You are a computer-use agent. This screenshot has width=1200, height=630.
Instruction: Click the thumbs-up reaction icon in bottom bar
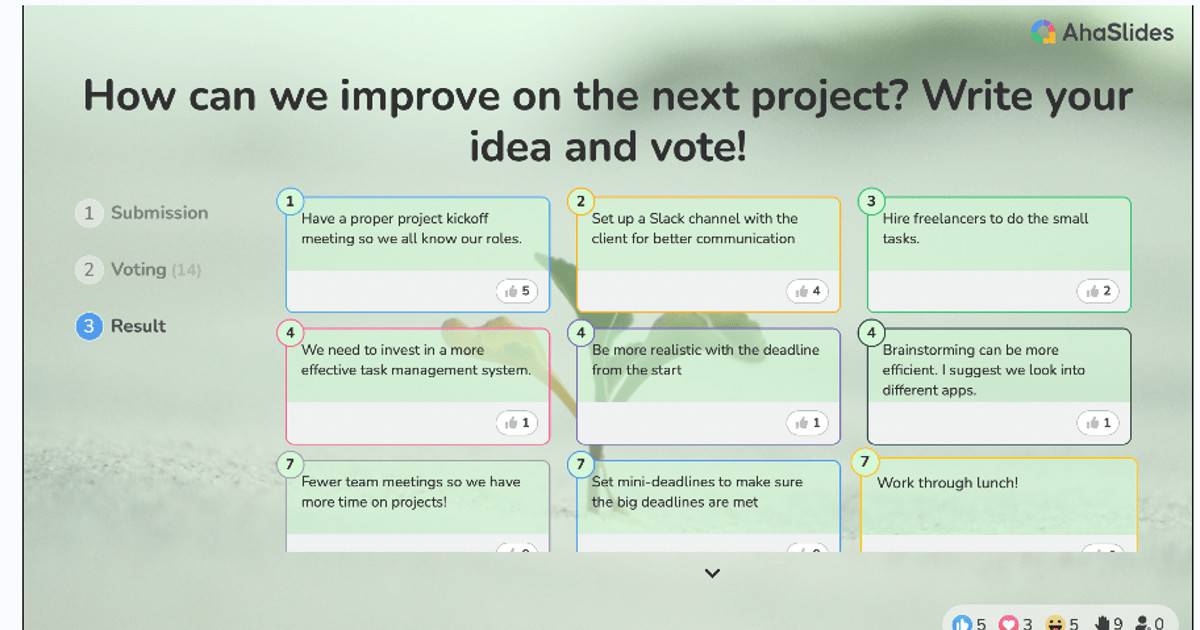click(962, 622)
